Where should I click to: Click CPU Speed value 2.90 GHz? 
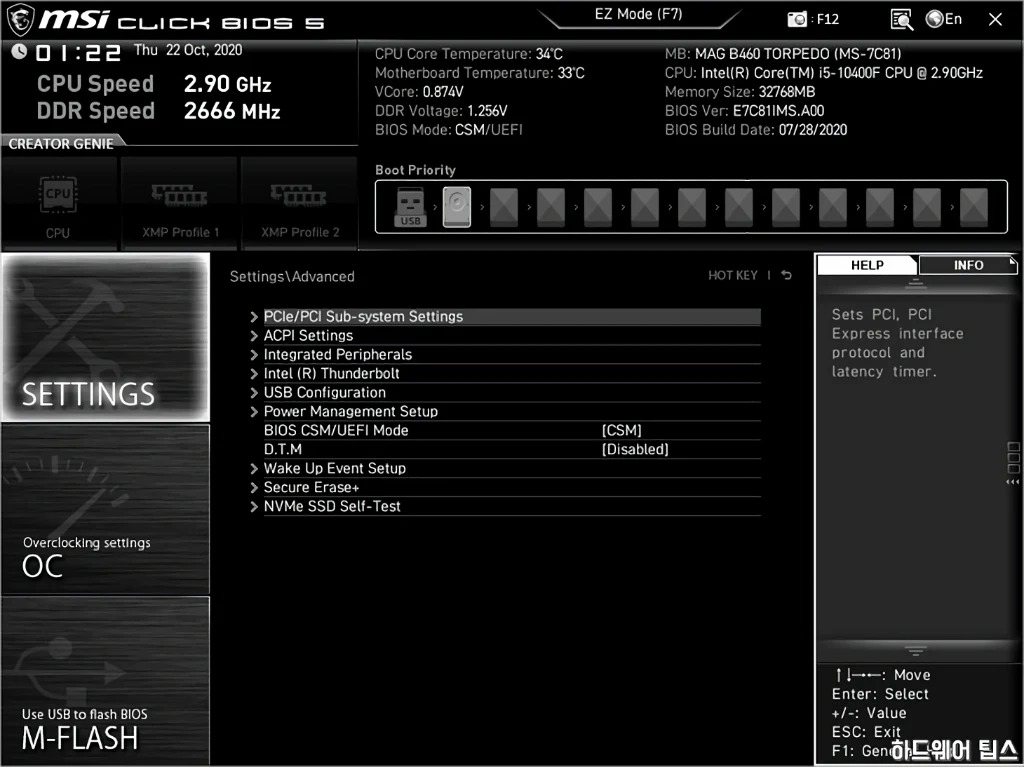(x=227, y=84)
